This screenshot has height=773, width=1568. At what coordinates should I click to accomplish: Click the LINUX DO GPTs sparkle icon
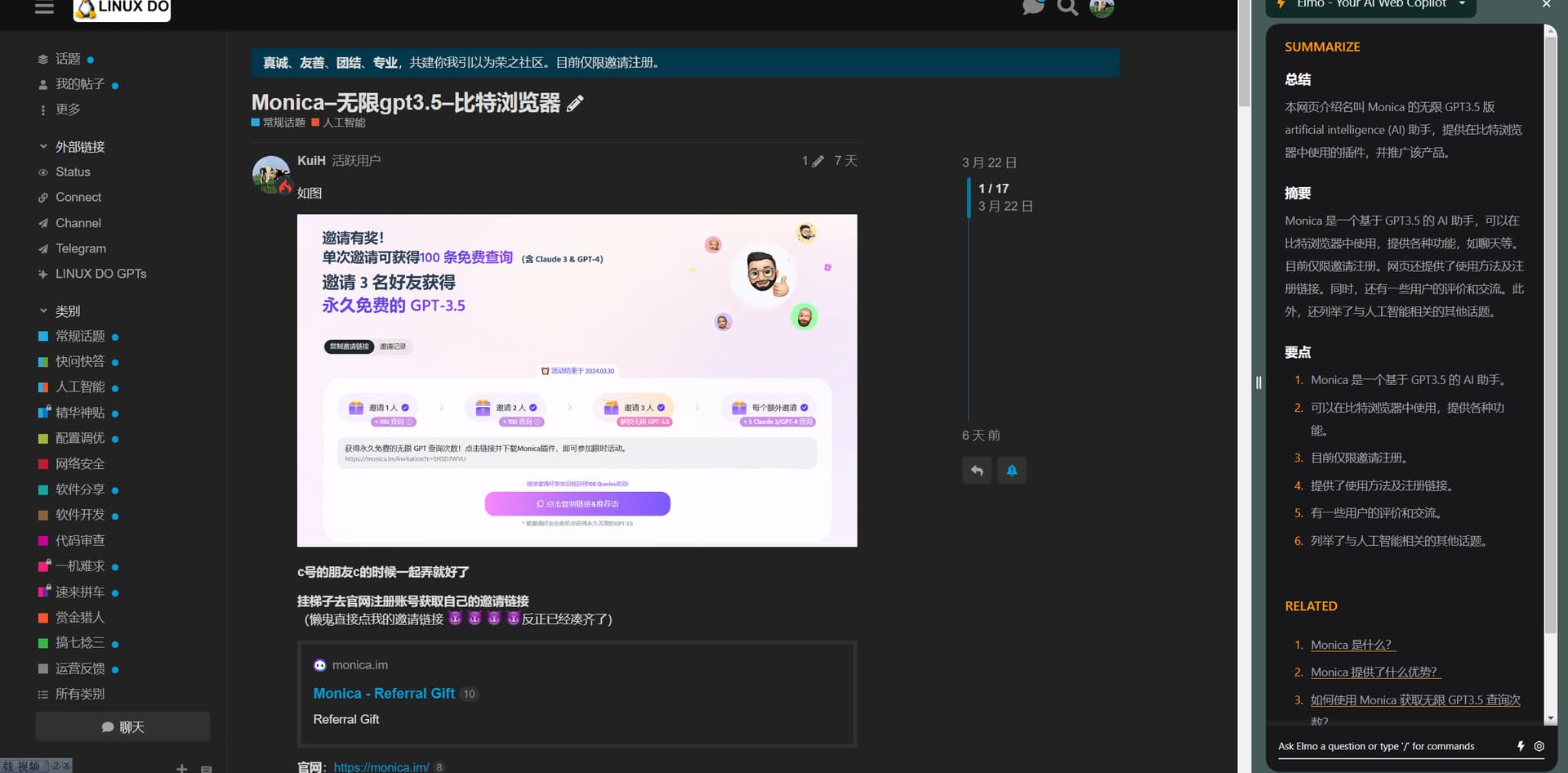(43, 275)
